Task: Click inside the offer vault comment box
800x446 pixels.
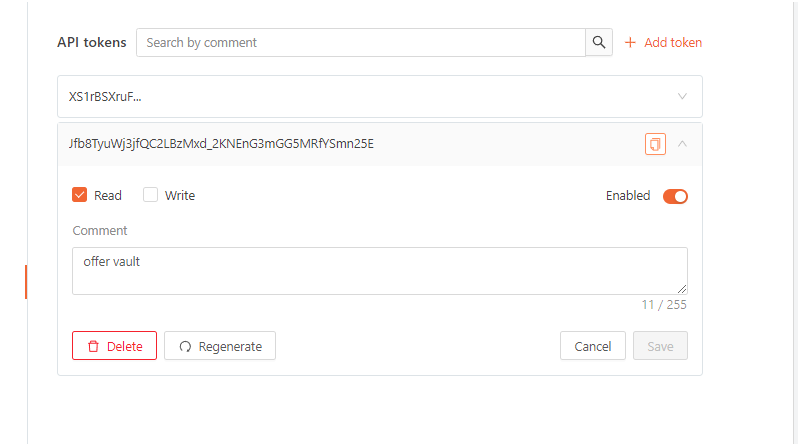Action: point(380,271)
